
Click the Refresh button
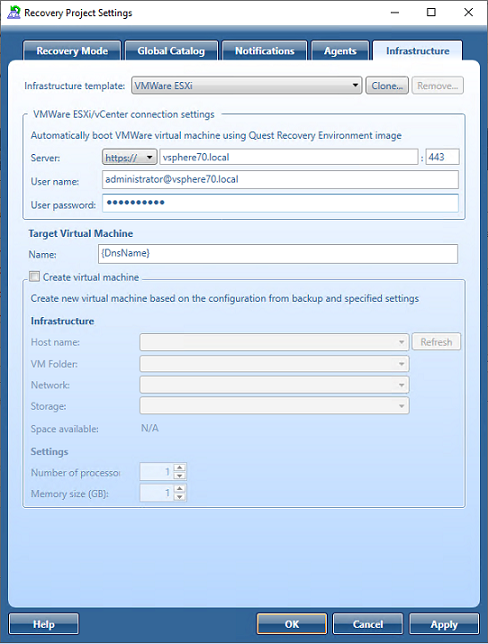pyautogui.click(x=436, y=342)
